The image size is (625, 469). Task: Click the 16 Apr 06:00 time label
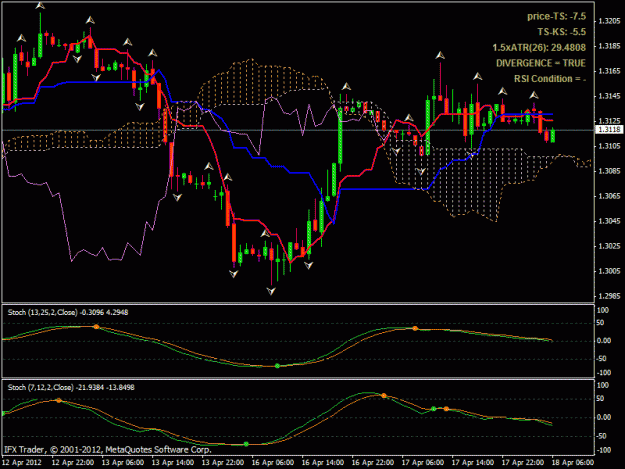pyautogui.click(x=273, y=463)
